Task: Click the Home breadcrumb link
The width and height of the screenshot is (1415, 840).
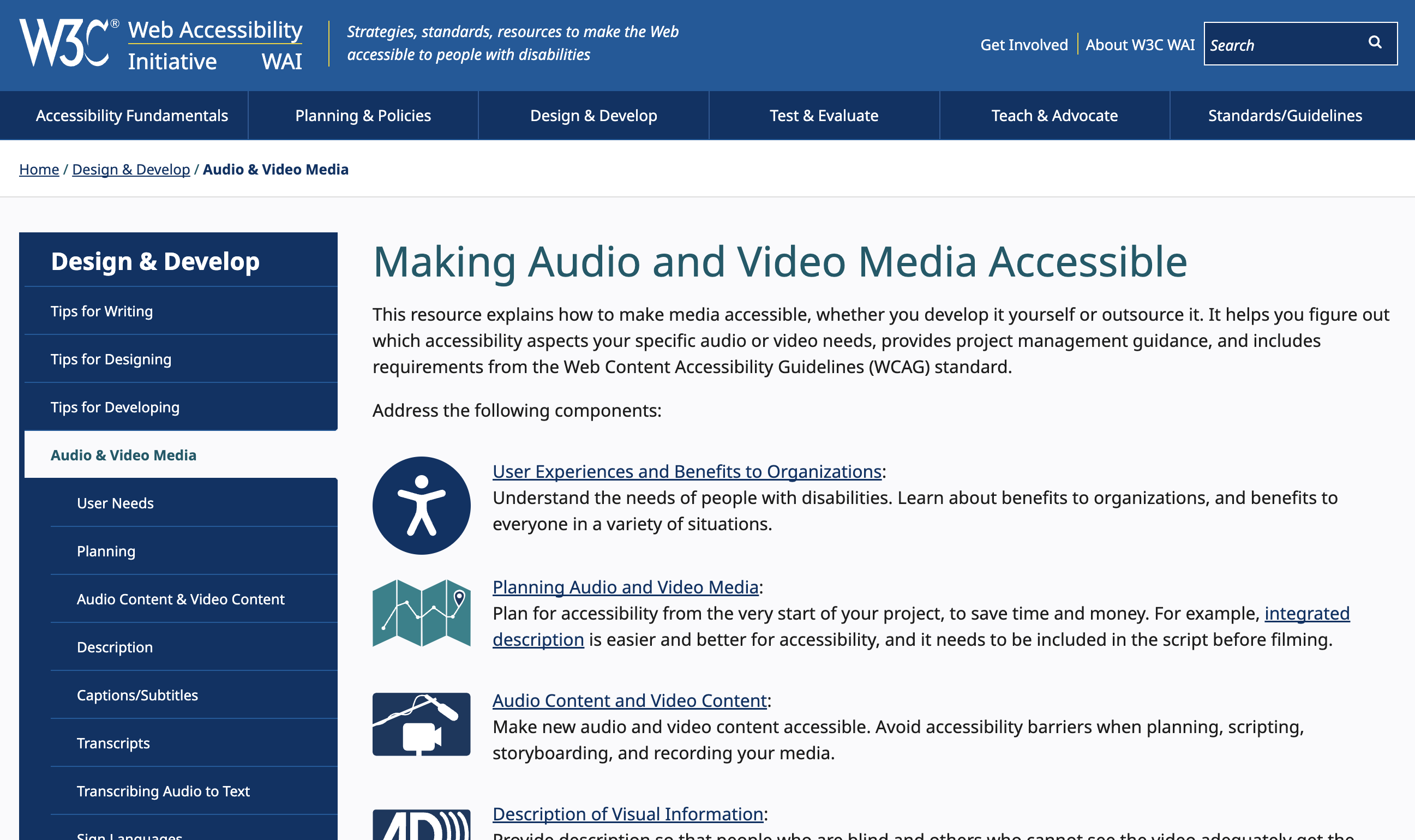Action: pos(39,169)
